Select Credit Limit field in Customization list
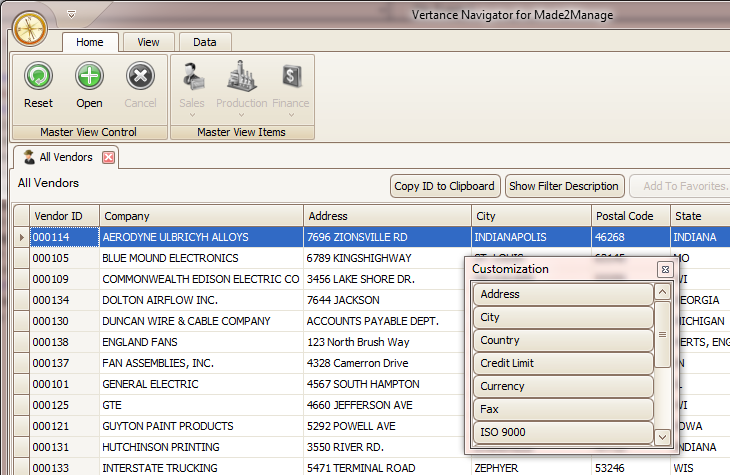Image resolution: width=730 pixels, height=475 pixels. point(563,363)
